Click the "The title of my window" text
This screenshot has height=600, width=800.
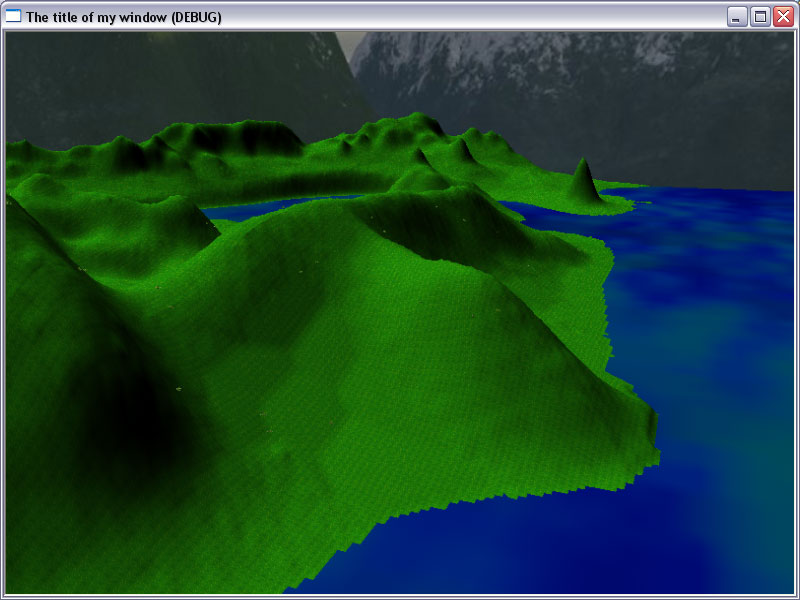tap(97, 17)
